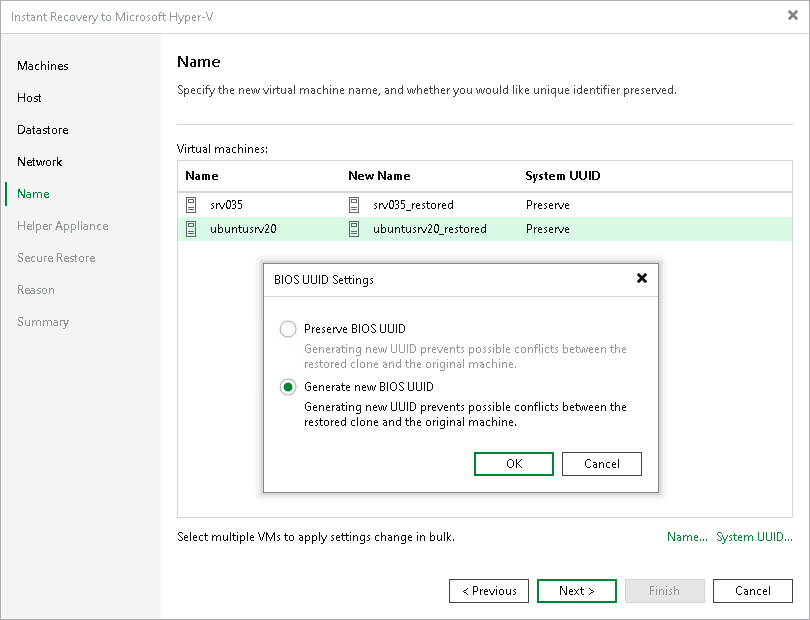Select the Name wizard step
The height and width of the screenshot is (620, 810).
click(34, 194)
